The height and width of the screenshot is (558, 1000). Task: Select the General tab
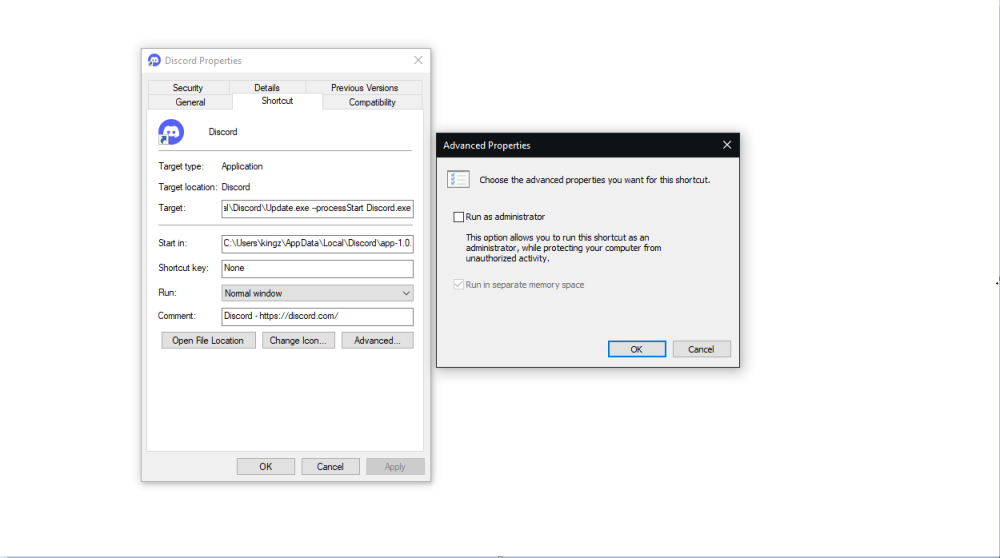[x=190, y=102]
